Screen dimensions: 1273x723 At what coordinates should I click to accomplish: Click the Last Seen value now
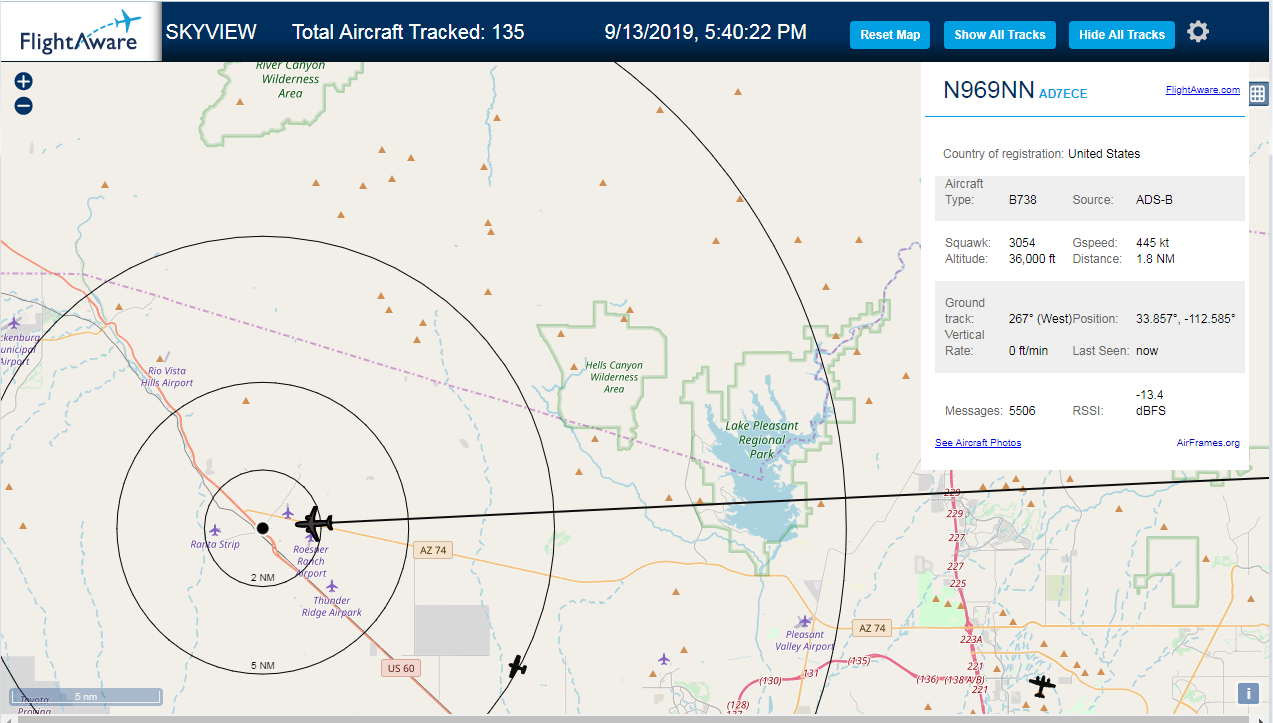pyautogui.click(x=1146, y=351)
